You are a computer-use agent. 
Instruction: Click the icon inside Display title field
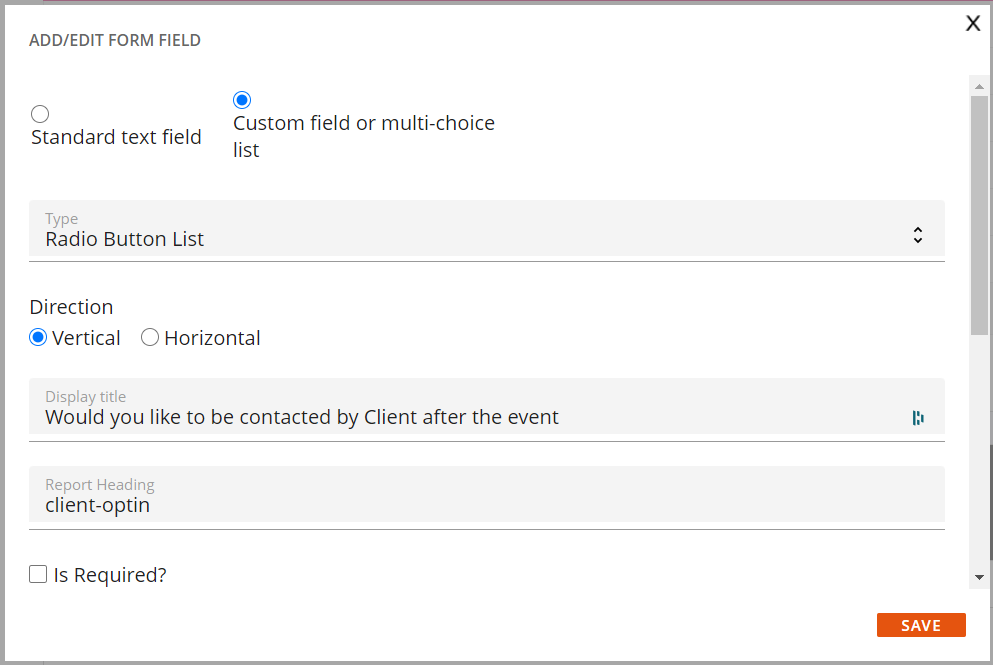point(918,418)
